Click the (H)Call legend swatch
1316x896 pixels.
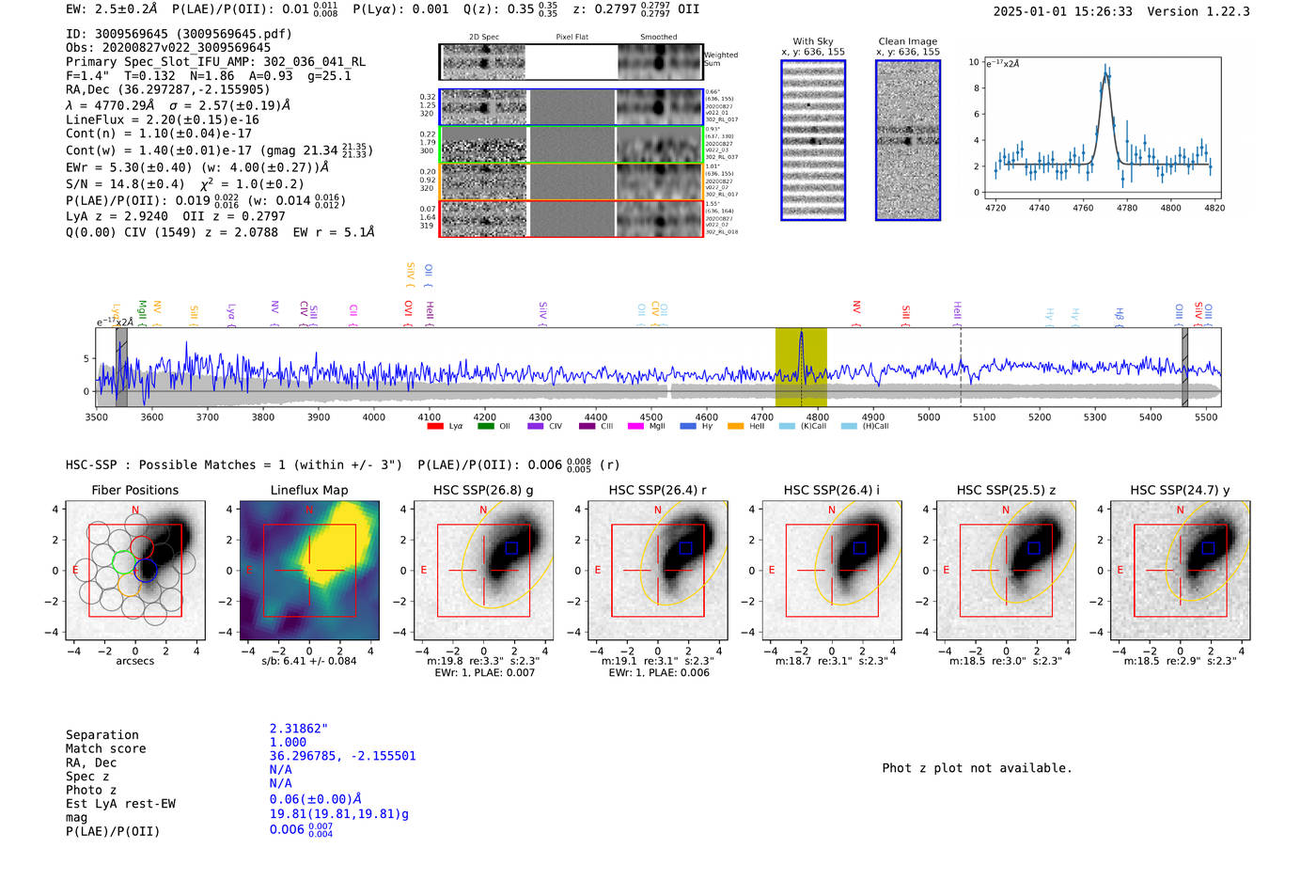[850, 426]
